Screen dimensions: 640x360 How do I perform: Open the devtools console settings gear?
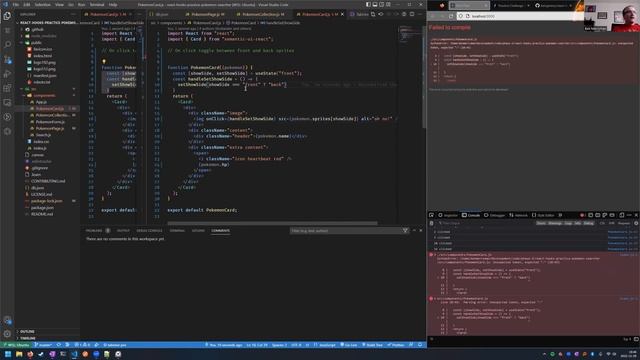coord(636,223)
